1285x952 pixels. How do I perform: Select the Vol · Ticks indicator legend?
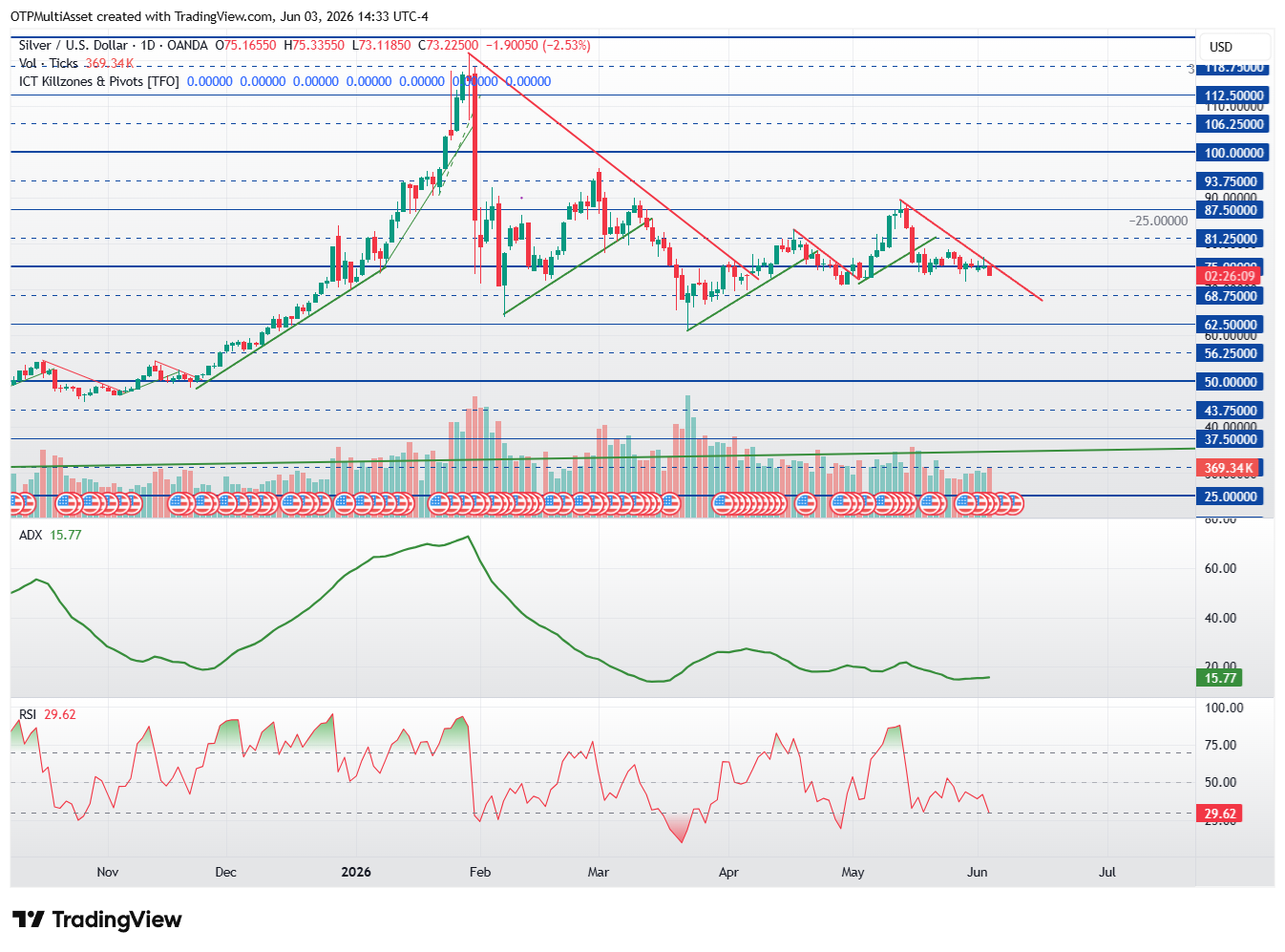(x=49, y=63)
